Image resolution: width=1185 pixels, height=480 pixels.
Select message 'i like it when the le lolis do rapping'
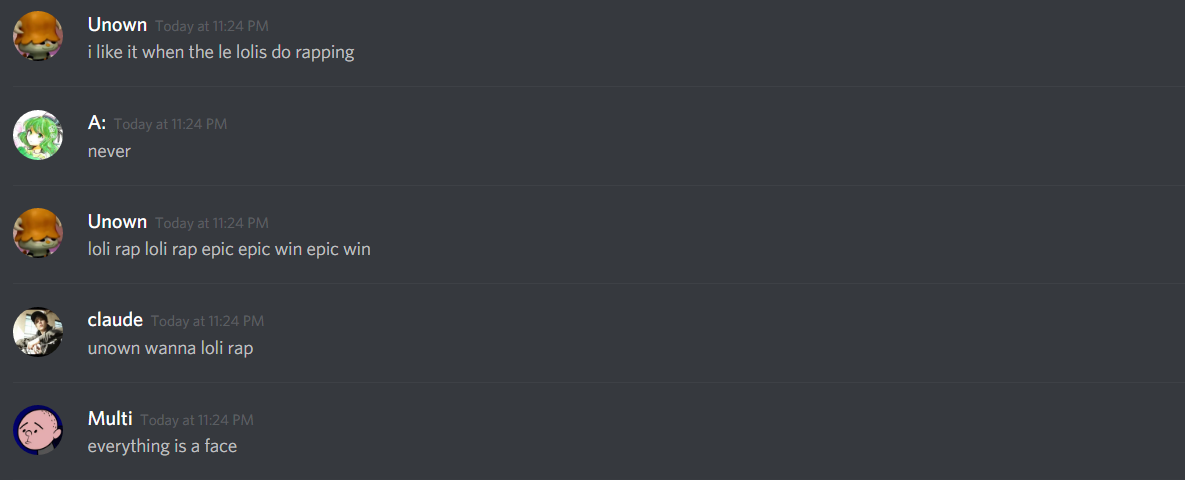tap(221, 53)
